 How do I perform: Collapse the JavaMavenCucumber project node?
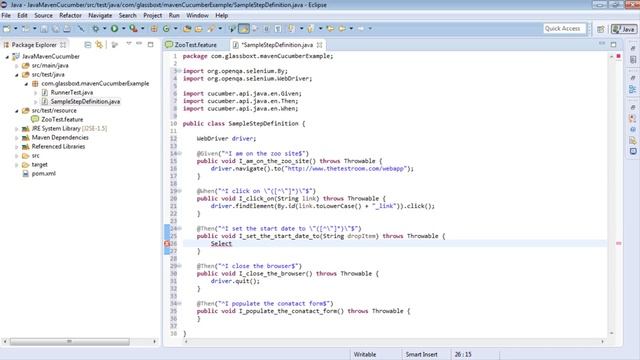[x=7, y=57]
